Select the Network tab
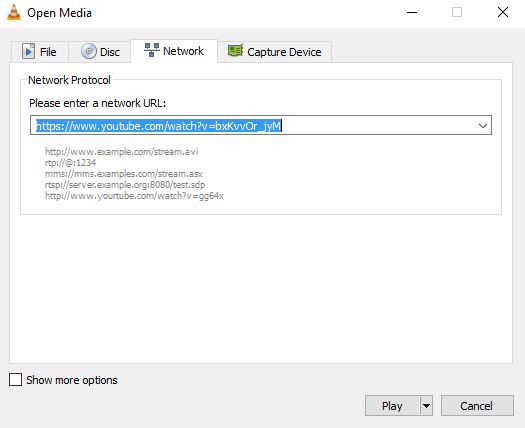This screenshot has height=428, width=525. [174, 51]
